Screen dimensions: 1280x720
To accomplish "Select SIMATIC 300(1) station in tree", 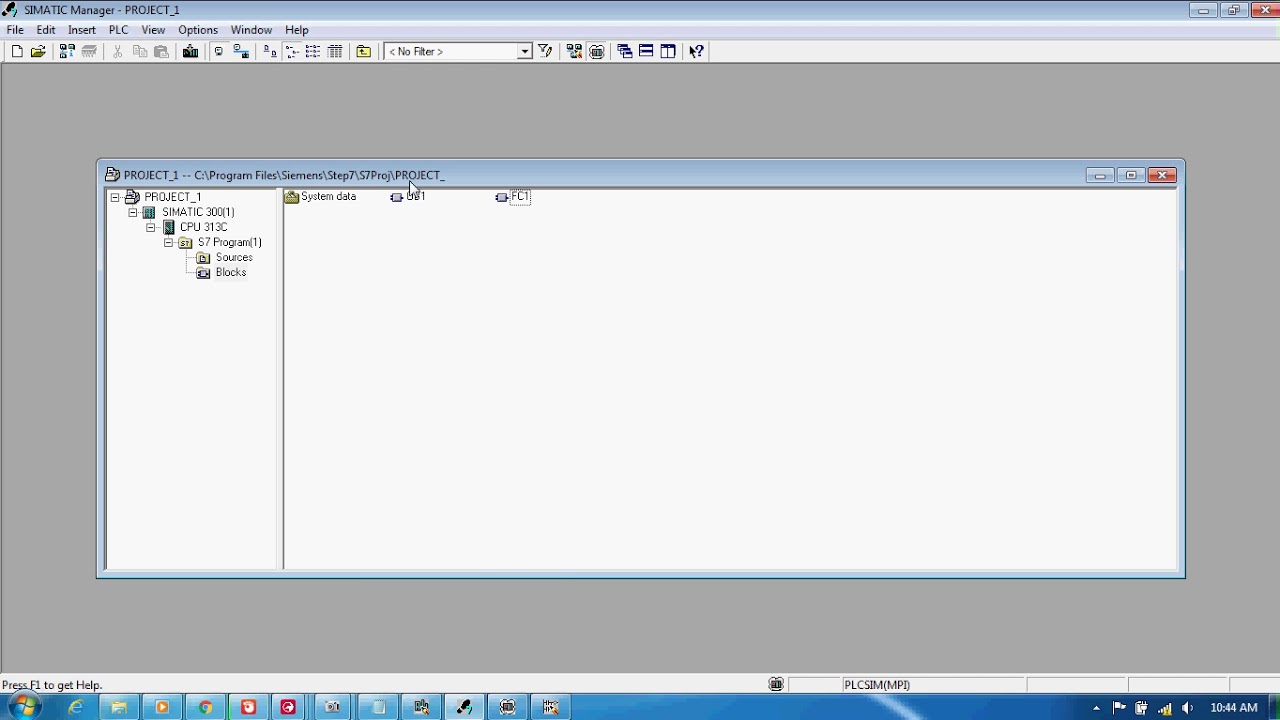I will tap(198, 212).
